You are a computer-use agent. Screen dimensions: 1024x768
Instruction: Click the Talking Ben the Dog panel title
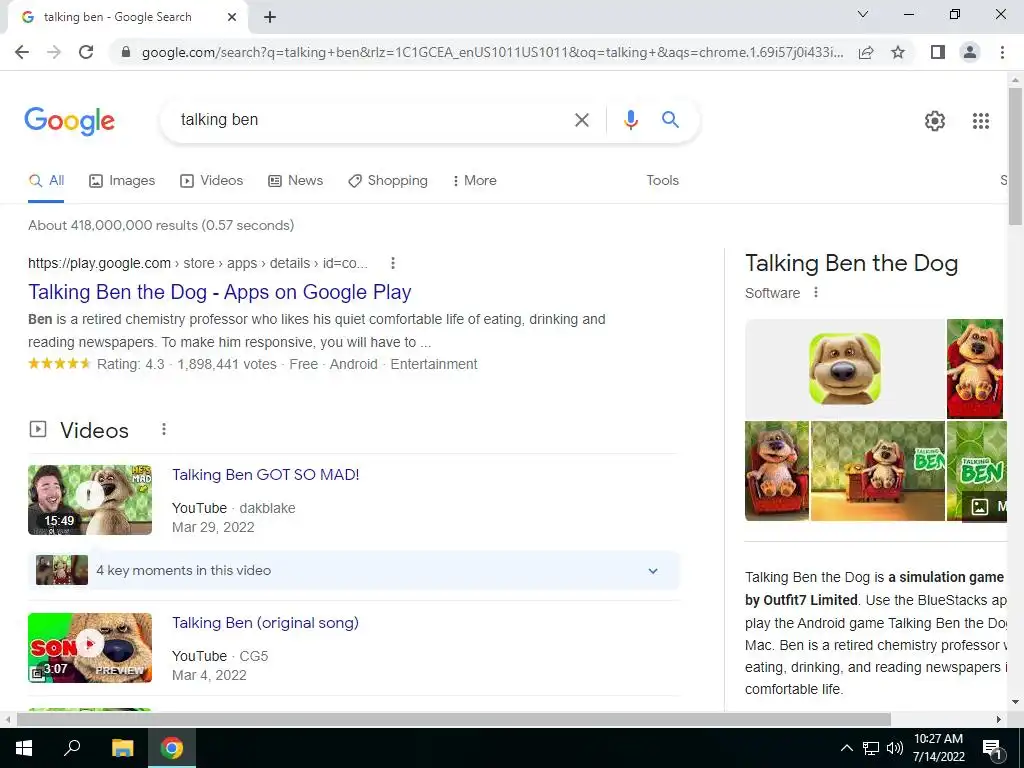(851, 263)
